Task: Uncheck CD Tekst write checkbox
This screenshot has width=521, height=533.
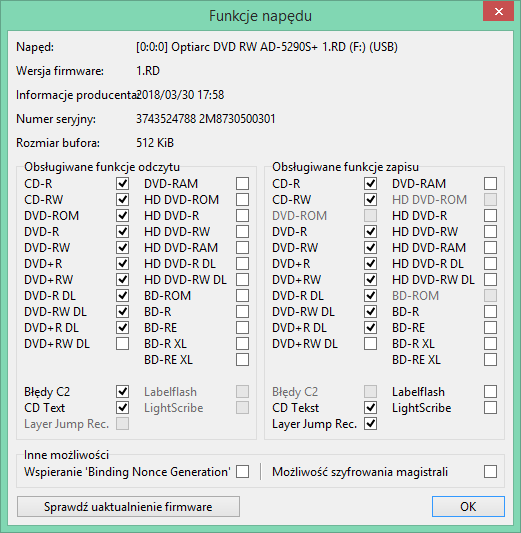Action: click(370, 408)
